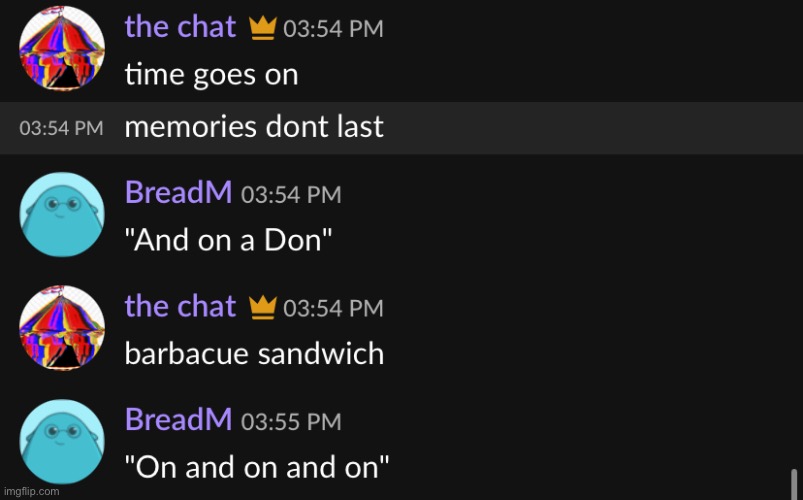This screenshot has height=500, width=803.
Task: Select "the chat" username above "barbacue sandwich"
Action: tap(180, 305)
